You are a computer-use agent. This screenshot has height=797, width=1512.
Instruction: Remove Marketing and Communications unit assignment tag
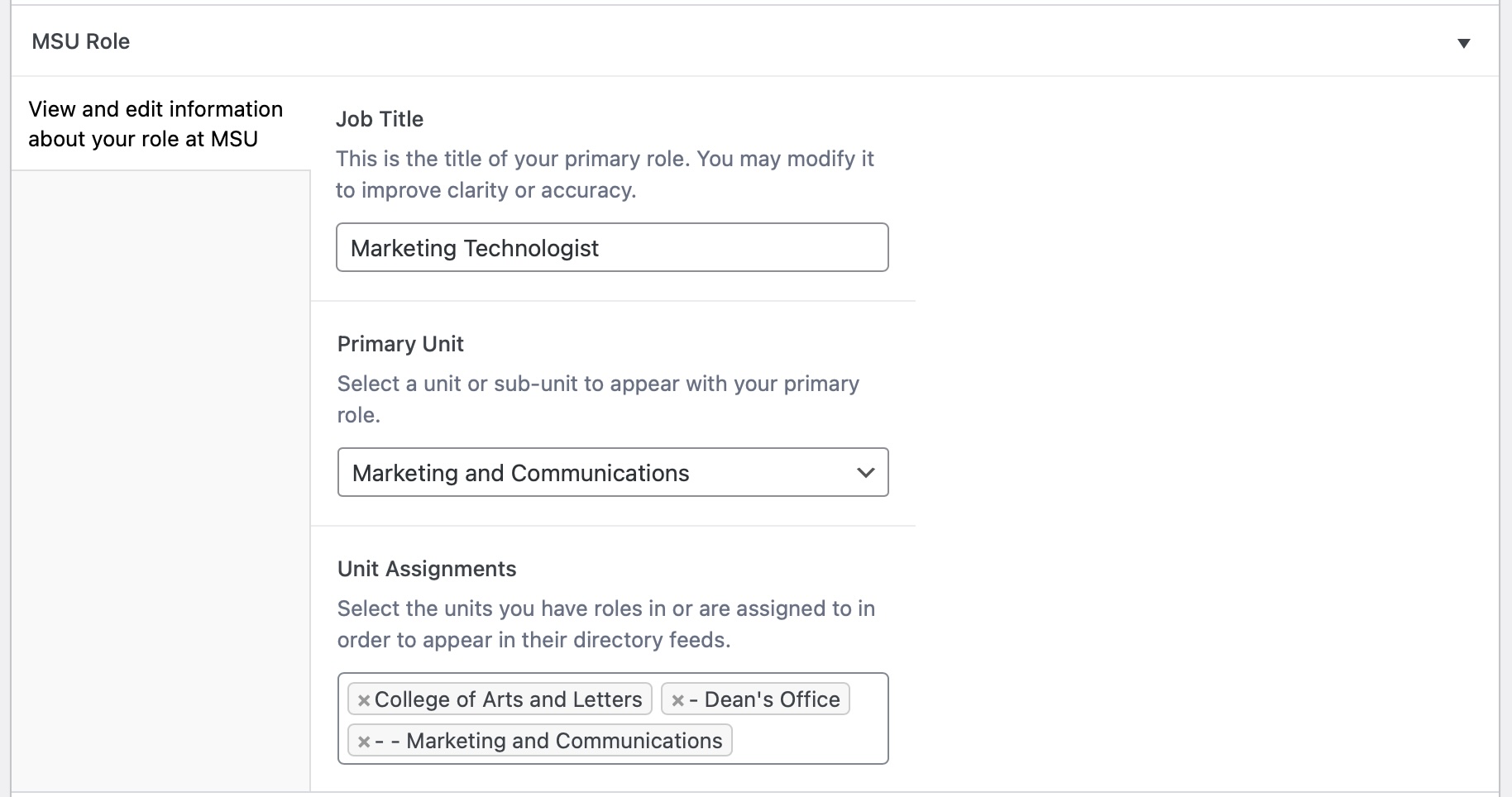click(363, 742)
